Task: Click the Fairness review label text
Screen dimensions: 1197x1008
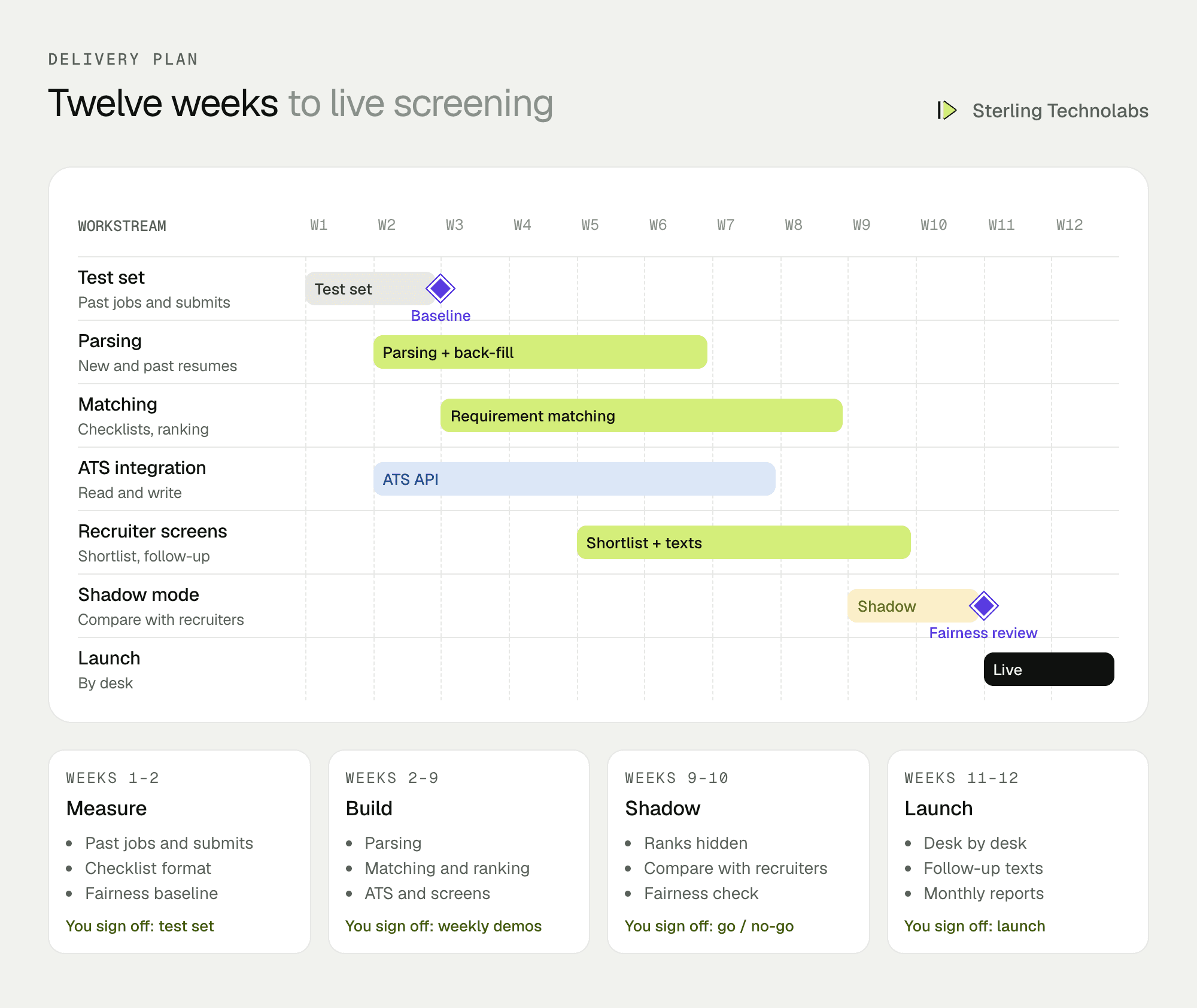Action: (x=983, y=633)
